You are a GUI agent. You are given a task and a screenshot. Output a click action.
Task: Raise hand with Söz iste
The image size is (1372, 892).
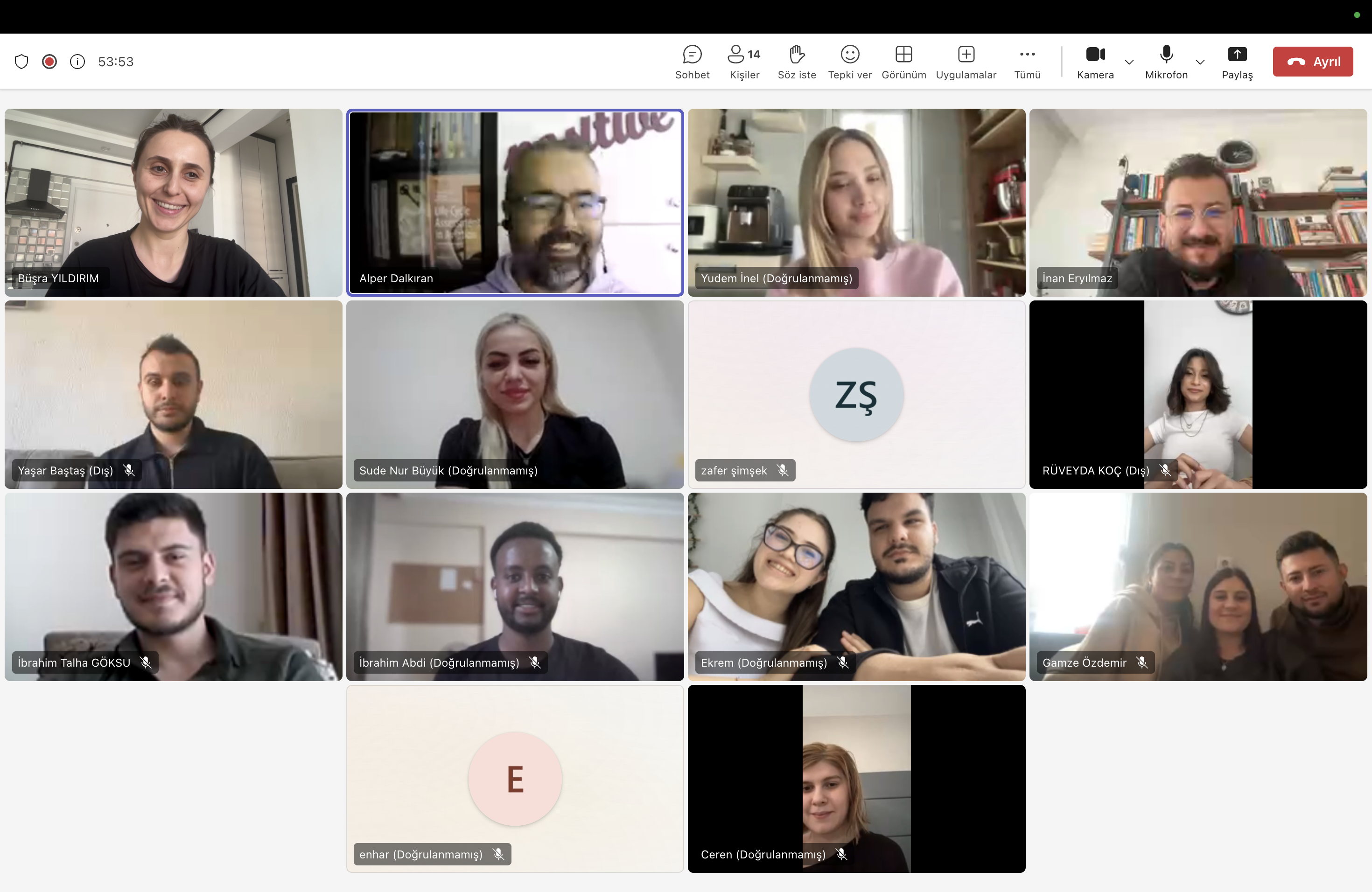[796, 62]
